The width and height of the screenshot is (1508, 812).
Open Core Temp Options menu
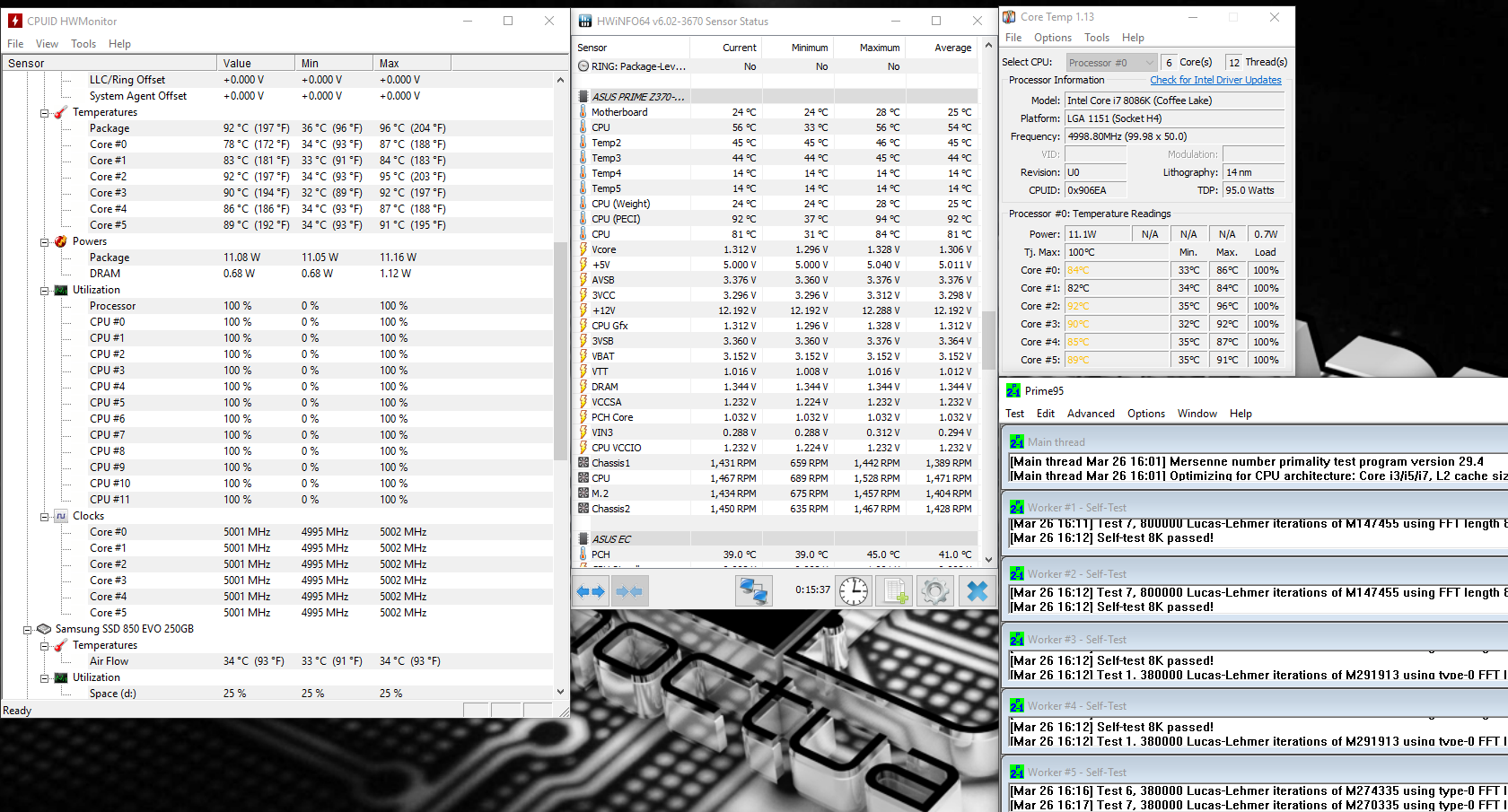tap(1052, 38)
